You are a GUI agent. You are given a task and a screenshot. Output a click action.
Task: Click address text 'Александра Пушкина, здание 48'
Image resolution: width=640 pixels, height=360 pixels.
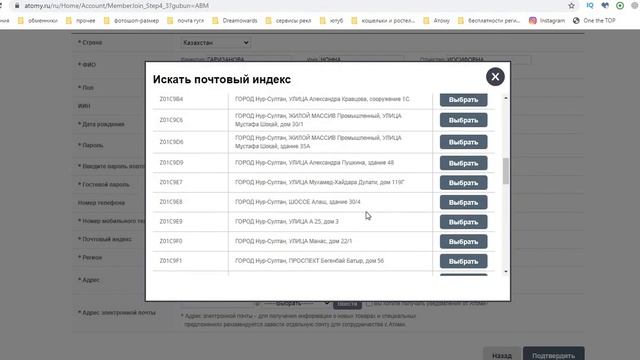351,162
